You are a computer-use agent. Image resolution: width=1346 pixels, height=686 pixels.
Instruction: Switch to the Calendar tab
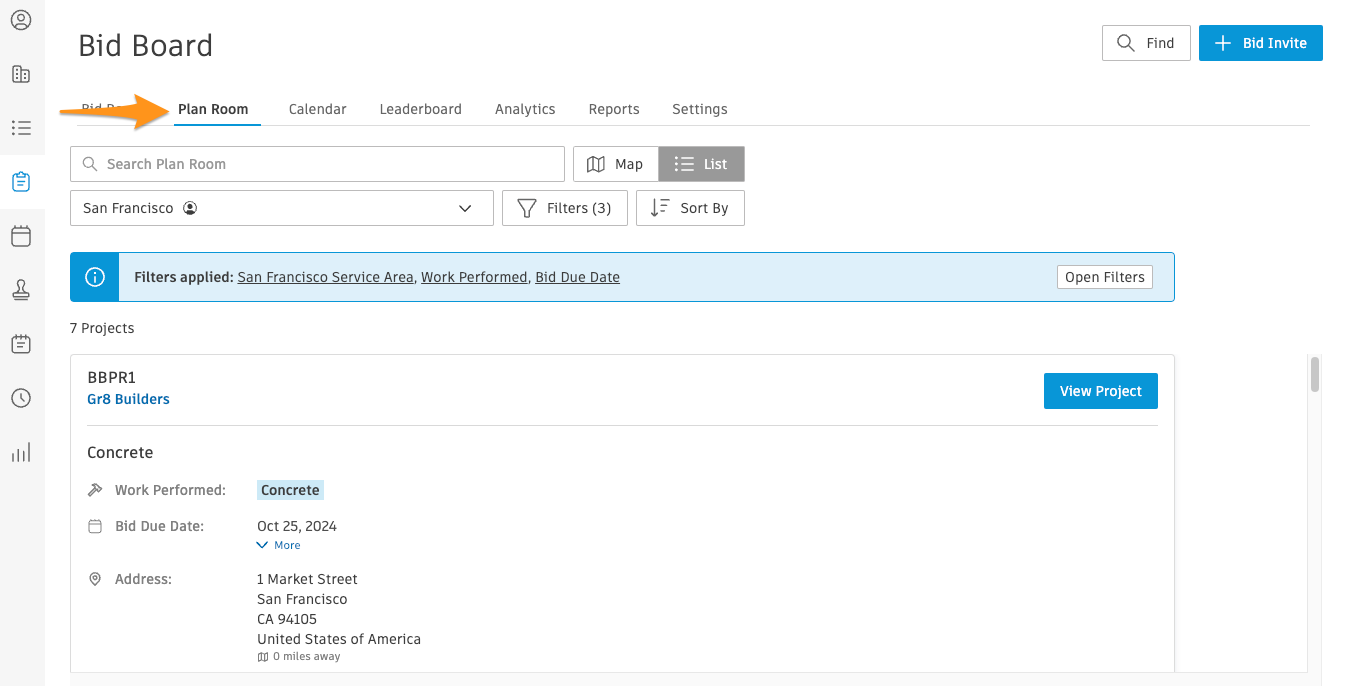click(317, 108)
